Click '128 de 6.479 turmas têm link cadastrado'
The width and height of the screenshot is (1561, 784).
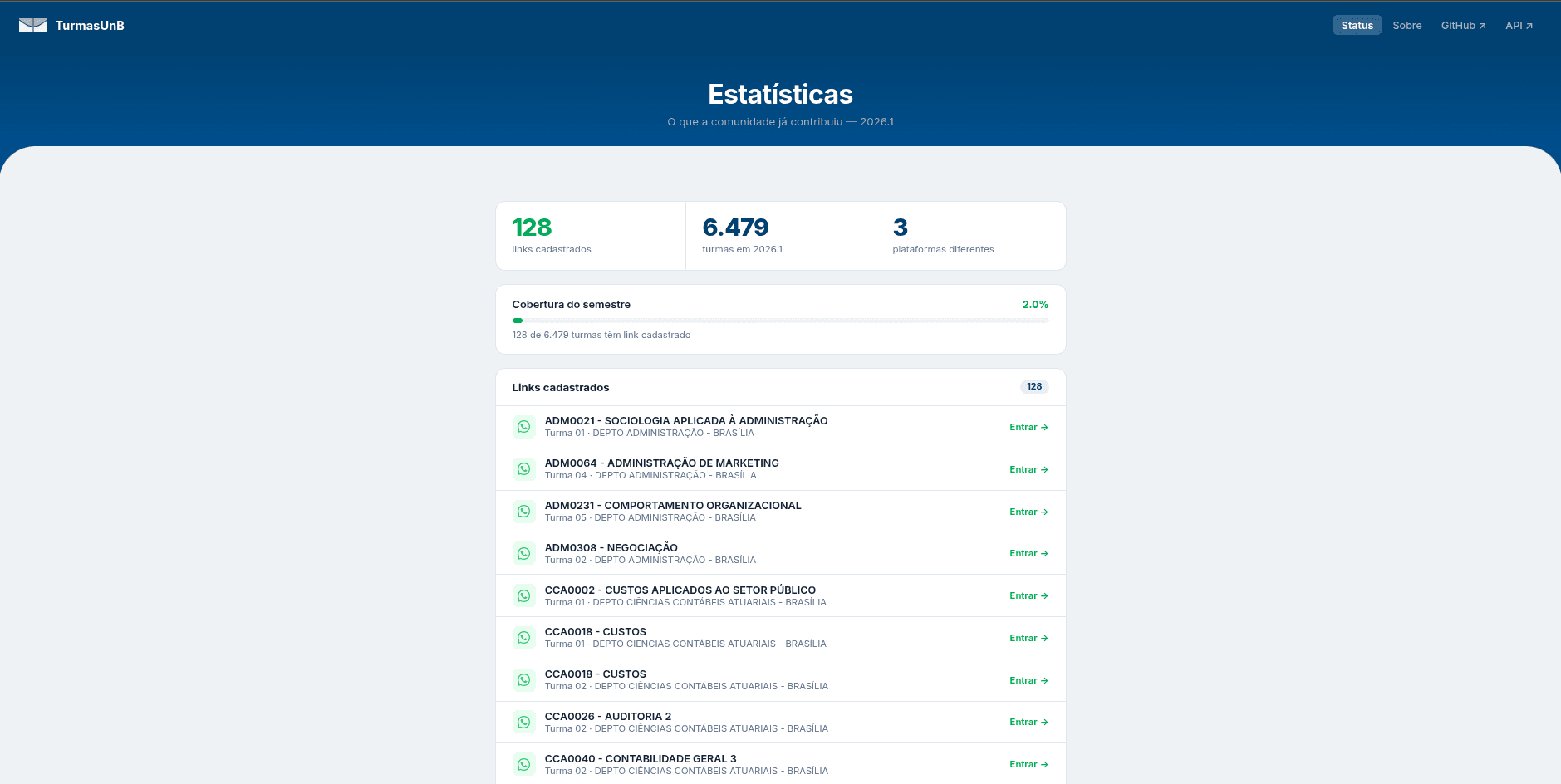(601, 335)
